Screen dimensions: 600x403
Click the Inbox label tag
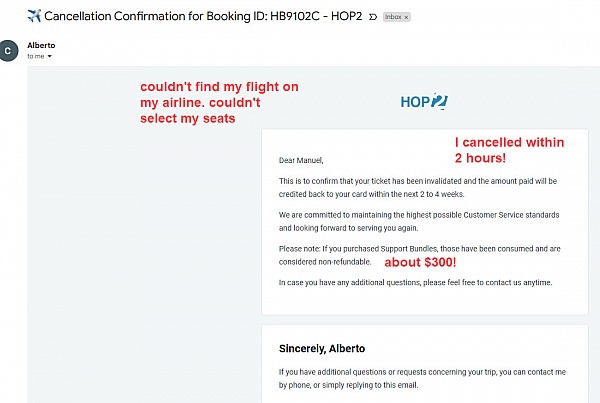(394, 18)
